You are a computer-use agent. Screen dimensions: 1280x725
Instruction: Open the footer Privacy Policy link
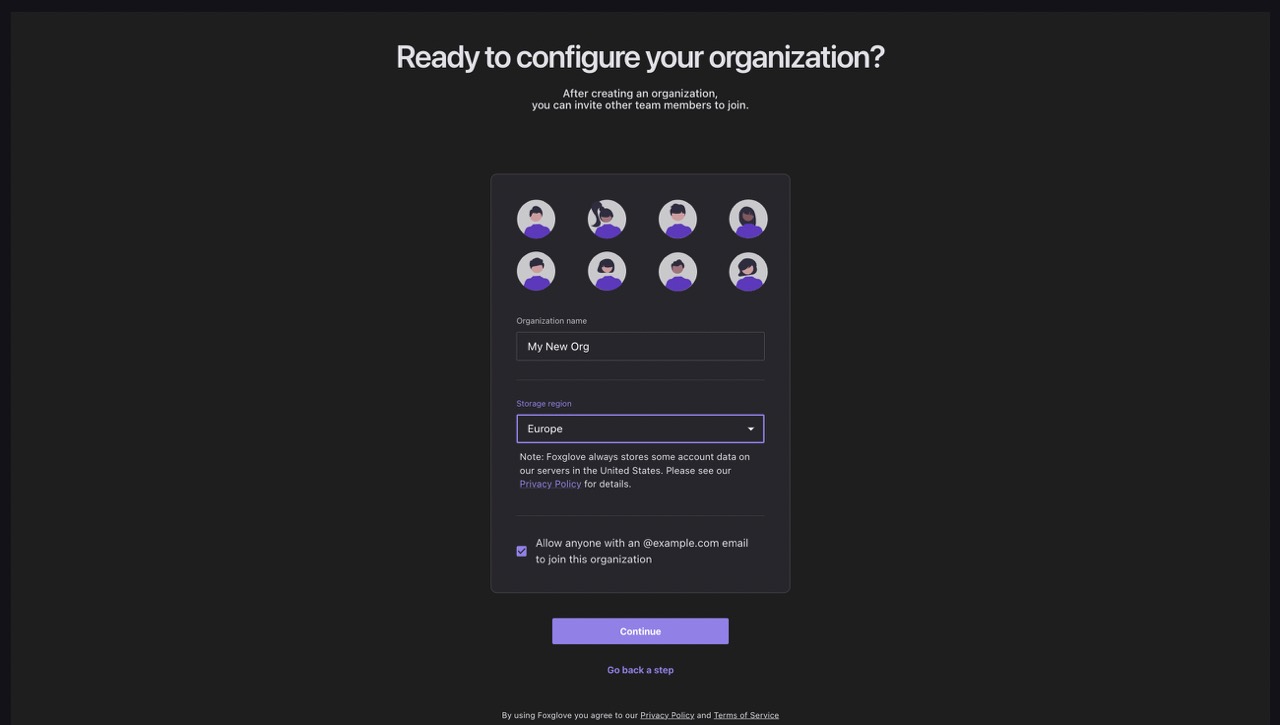(x=667, y=715)
